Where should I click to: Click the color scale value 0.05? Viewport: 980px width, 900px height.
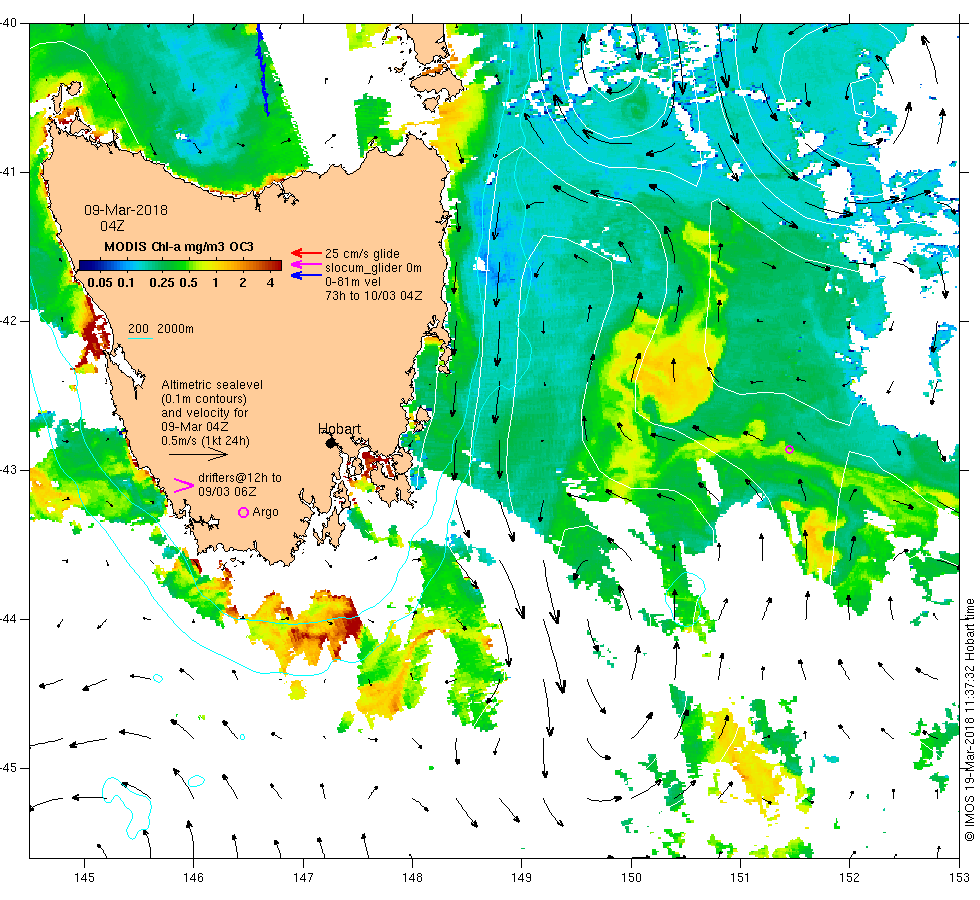[100, 282]
